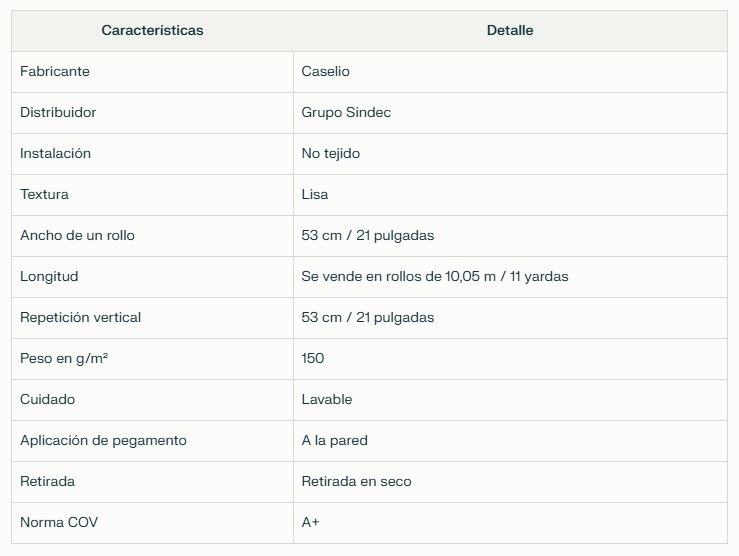Click the Características column header
This screenshot has height=556, width=739.
[152, 31]
